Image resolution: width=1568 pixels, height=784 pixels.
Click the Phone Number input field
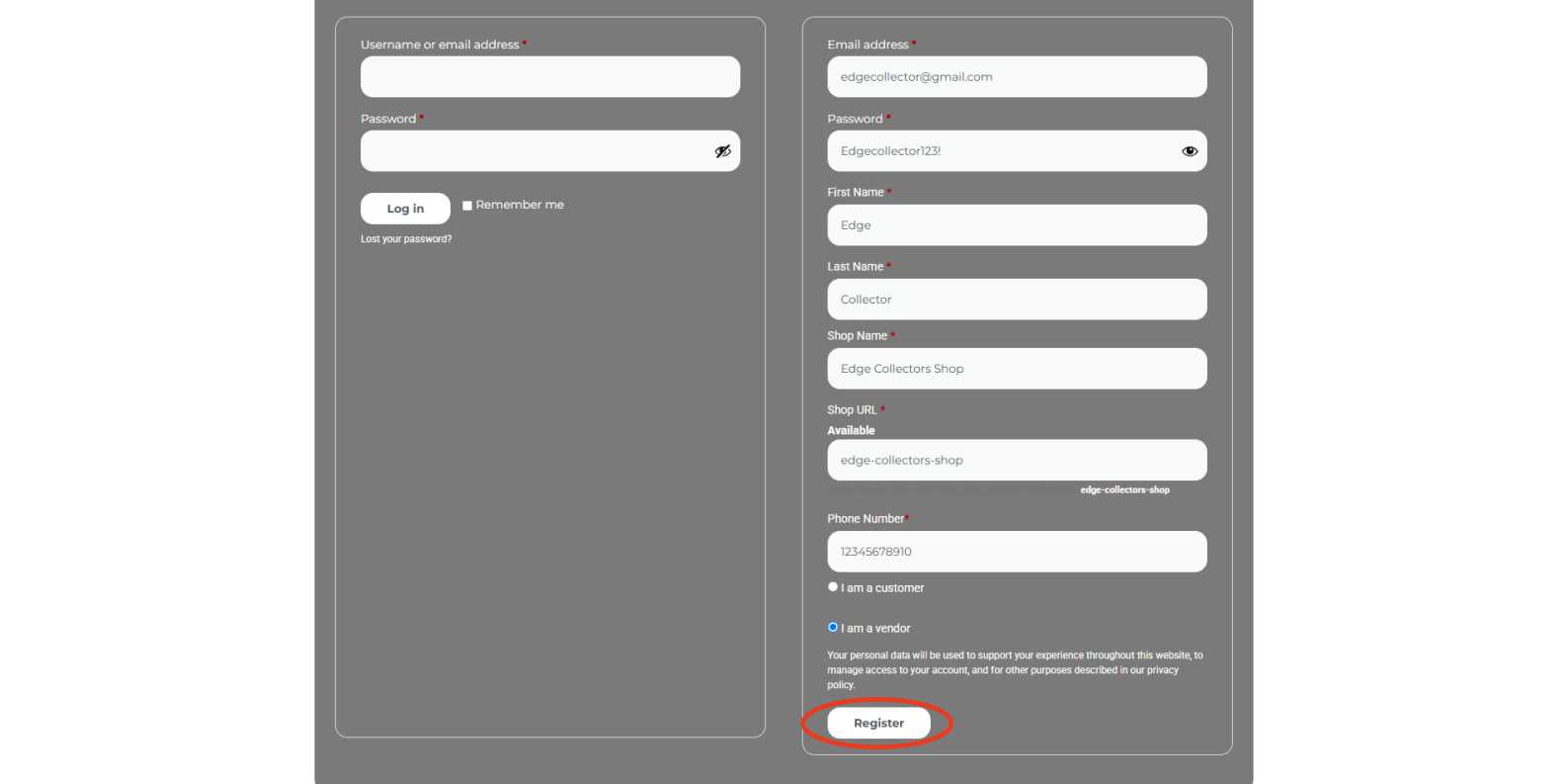click(x=1016, y=552)
